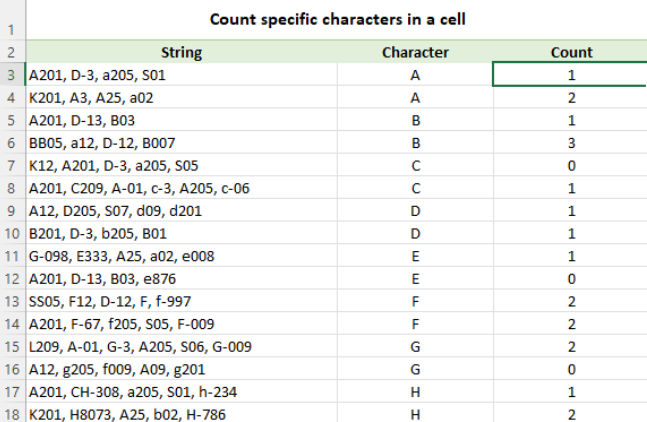Select cell 'A201, CH-308, a205, S01, h-234'
The width and height of the screenshot is (647, 422).
click(182, 392)
